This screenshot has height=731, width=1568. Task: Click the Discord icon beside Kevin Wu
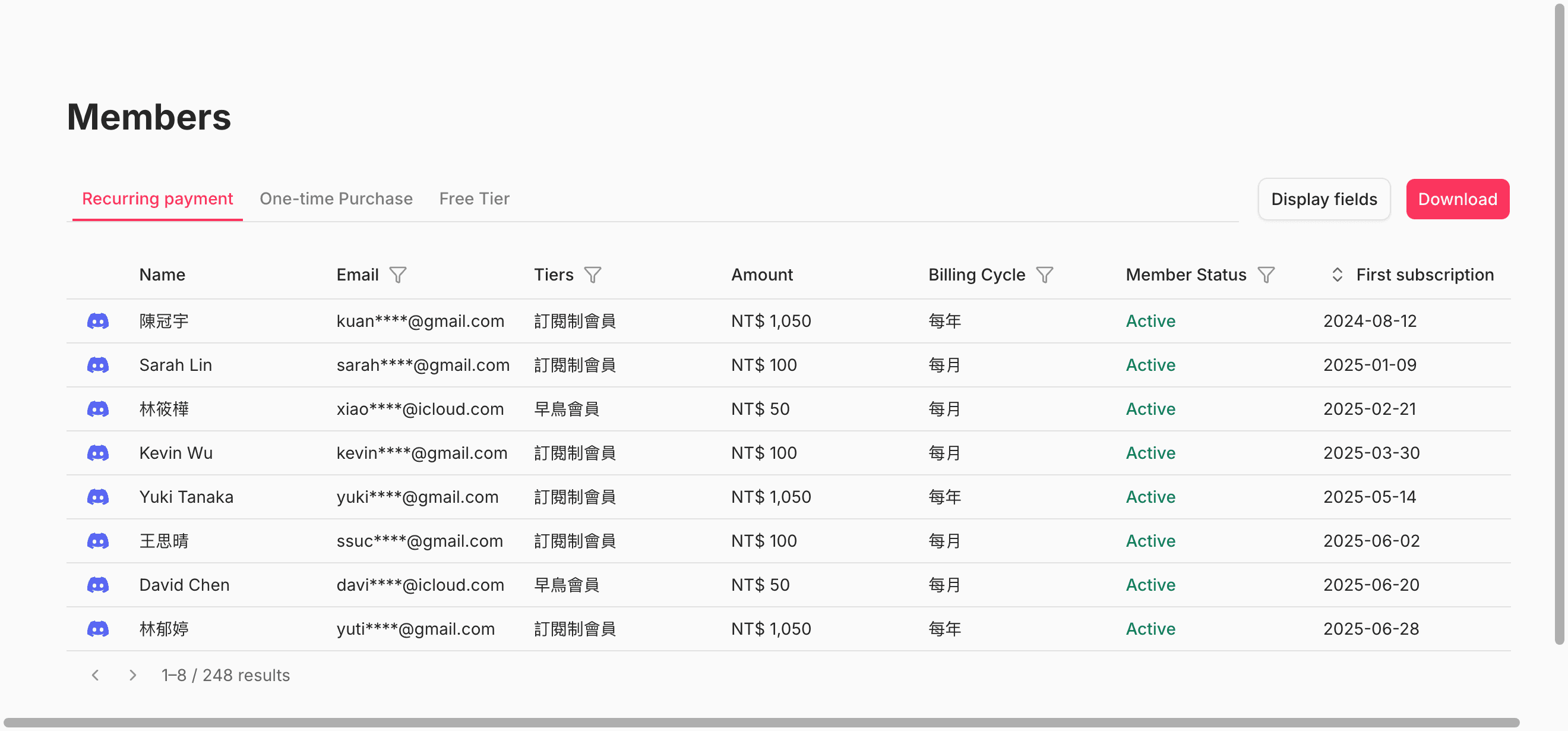point(97,453)
